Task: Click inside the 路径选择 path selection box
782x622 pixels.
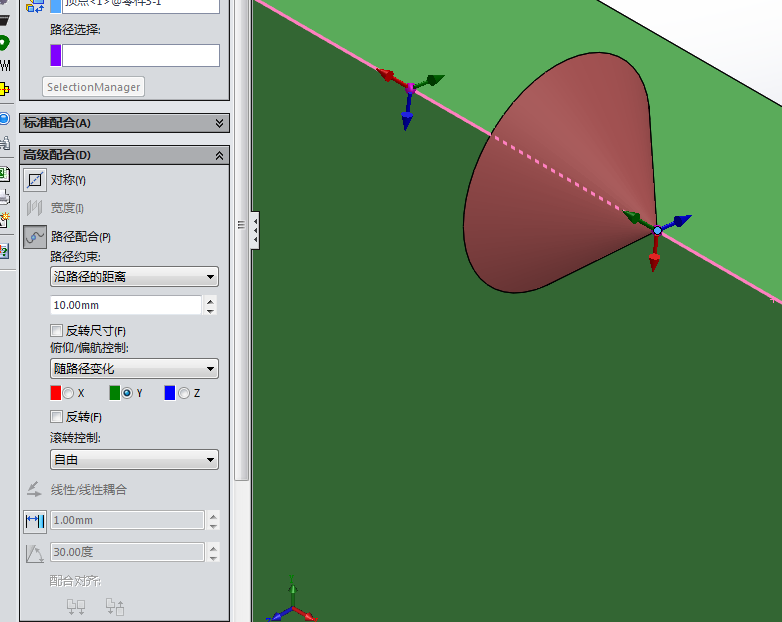Action: [141, 55]
